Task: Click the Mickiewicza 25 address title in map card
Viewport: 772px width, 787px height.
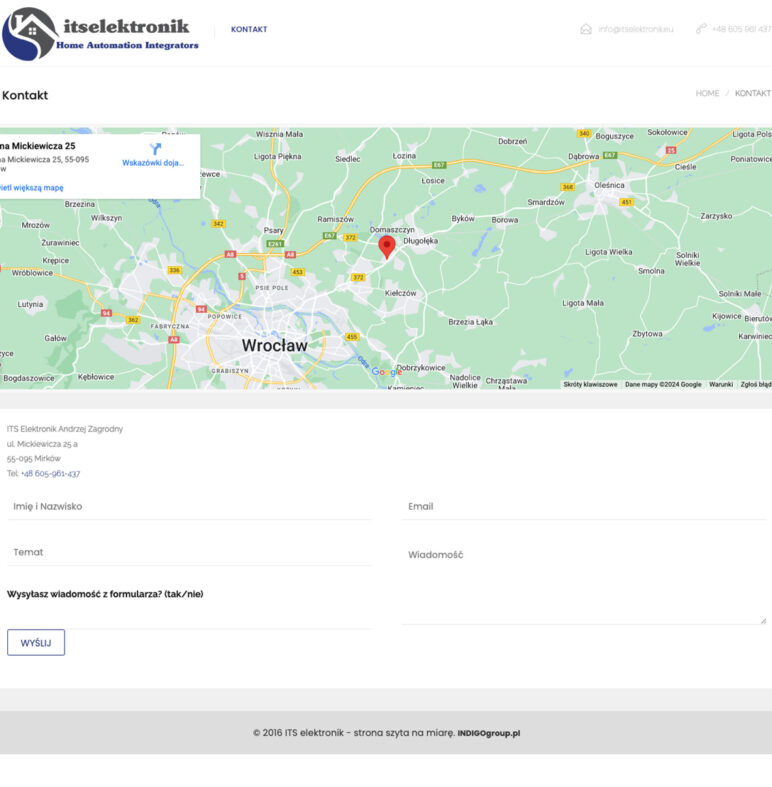Action: coord(38,146)
